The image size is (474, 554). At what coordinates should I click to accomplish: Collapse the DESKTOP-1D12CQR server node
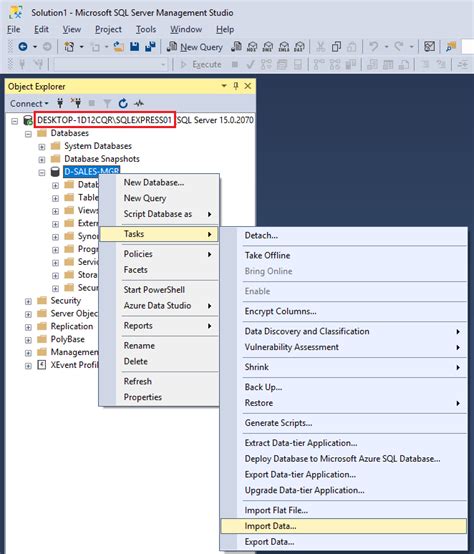point(14,121)
